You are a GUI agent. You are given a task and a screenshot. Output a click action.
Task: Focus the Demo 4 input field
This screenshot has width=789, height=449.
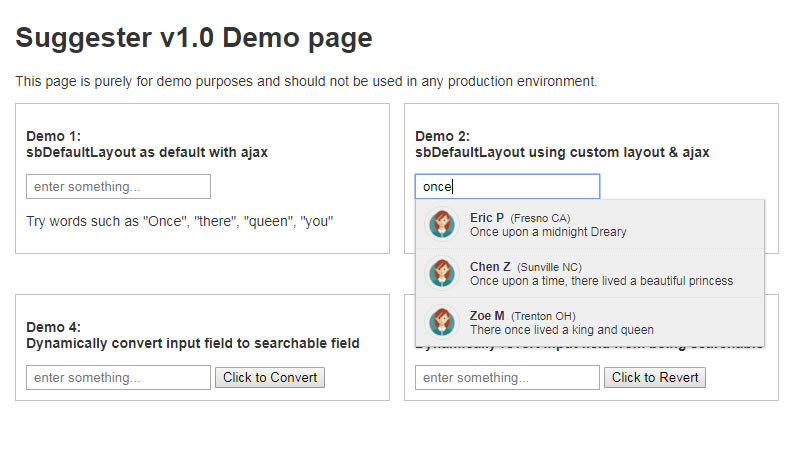pyautogui.click(x=118, y=378)
